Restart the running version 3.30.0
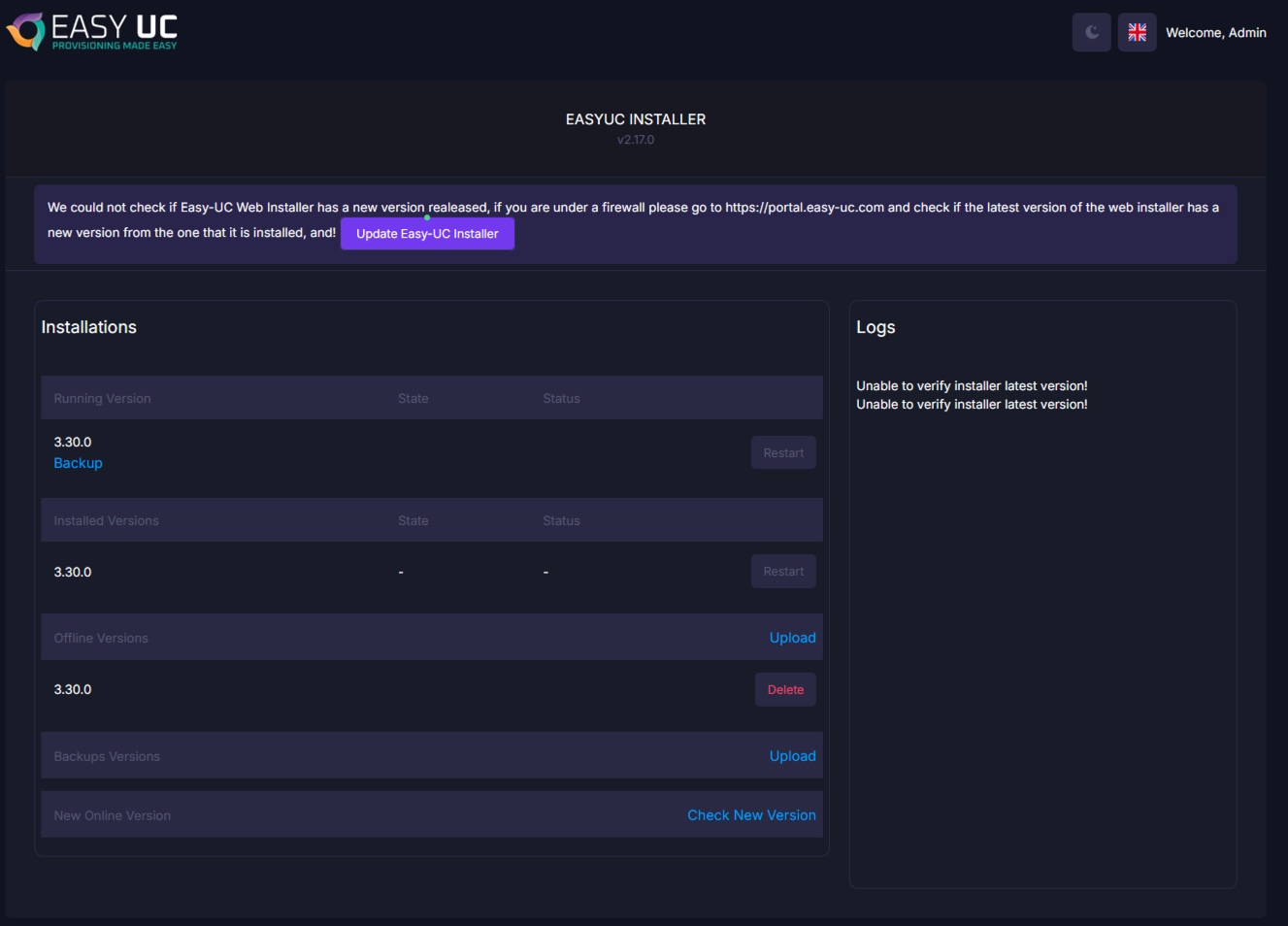The image size is (1288, 926). (782, 453)
